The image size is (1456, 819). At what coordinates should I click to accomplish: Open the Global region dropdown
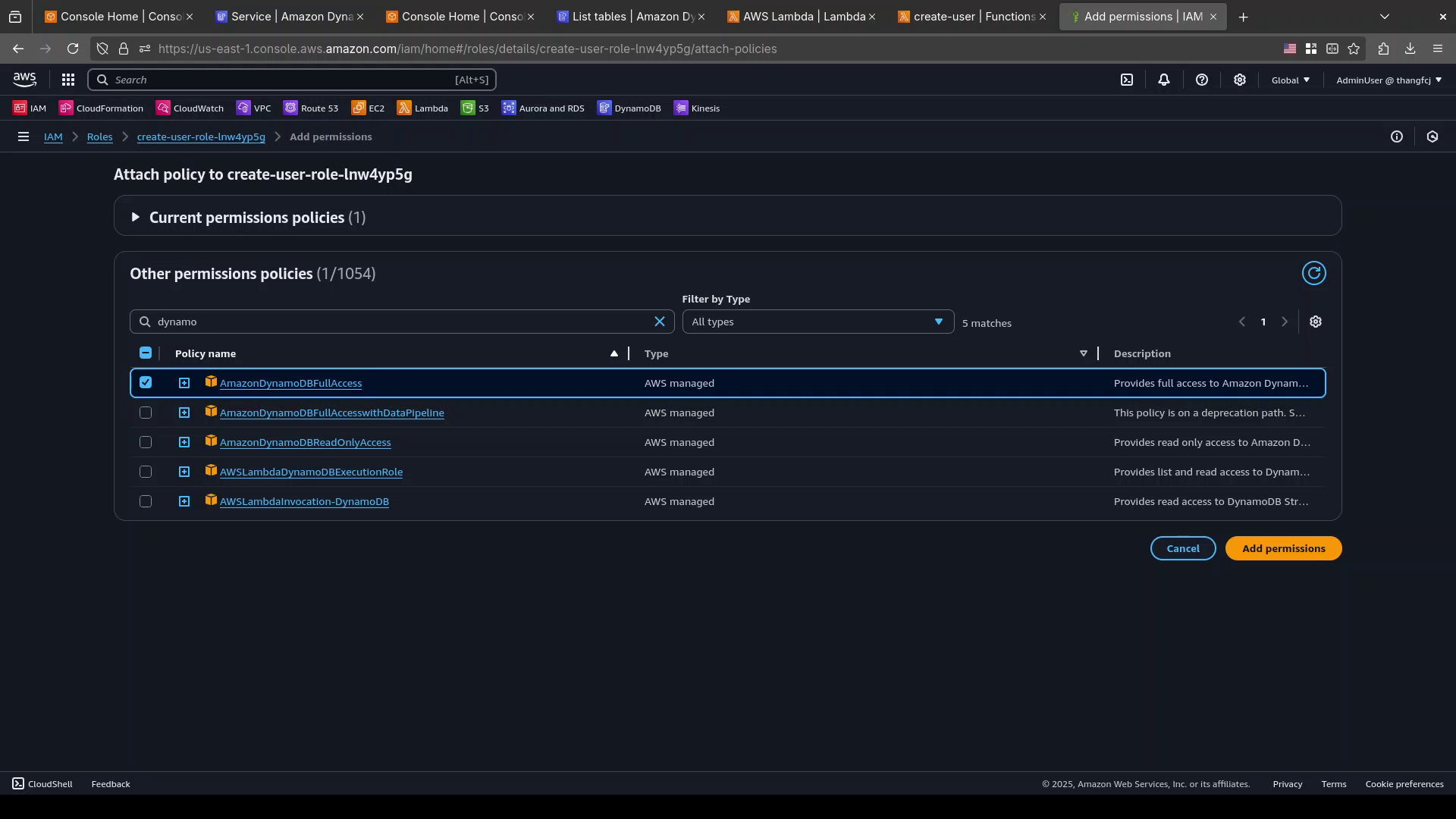tap(1291, 80)
